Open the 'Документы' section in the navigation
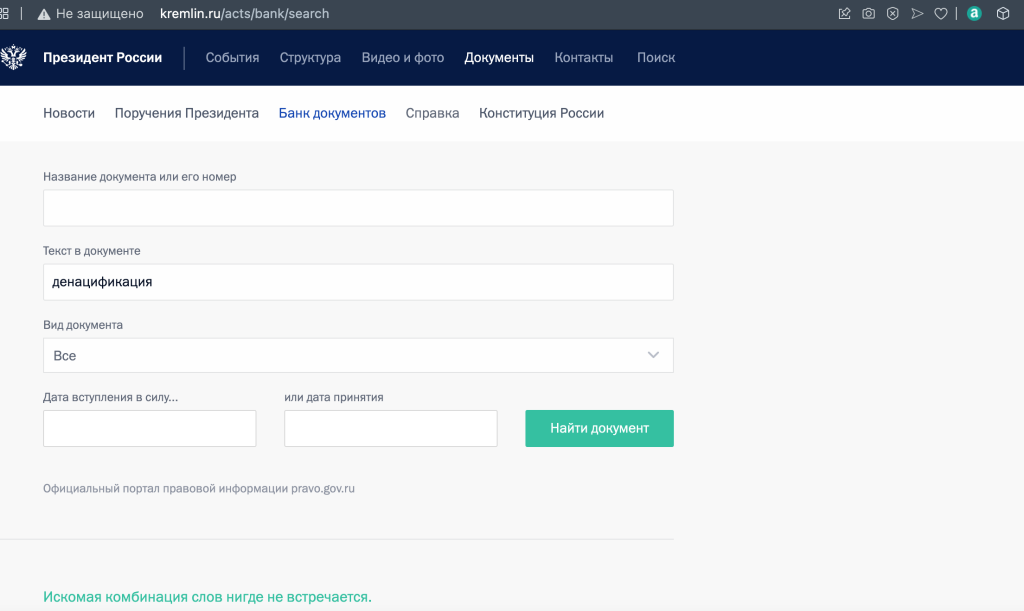This screenshot has height=611, width=1024. click(x=498, y=57)
